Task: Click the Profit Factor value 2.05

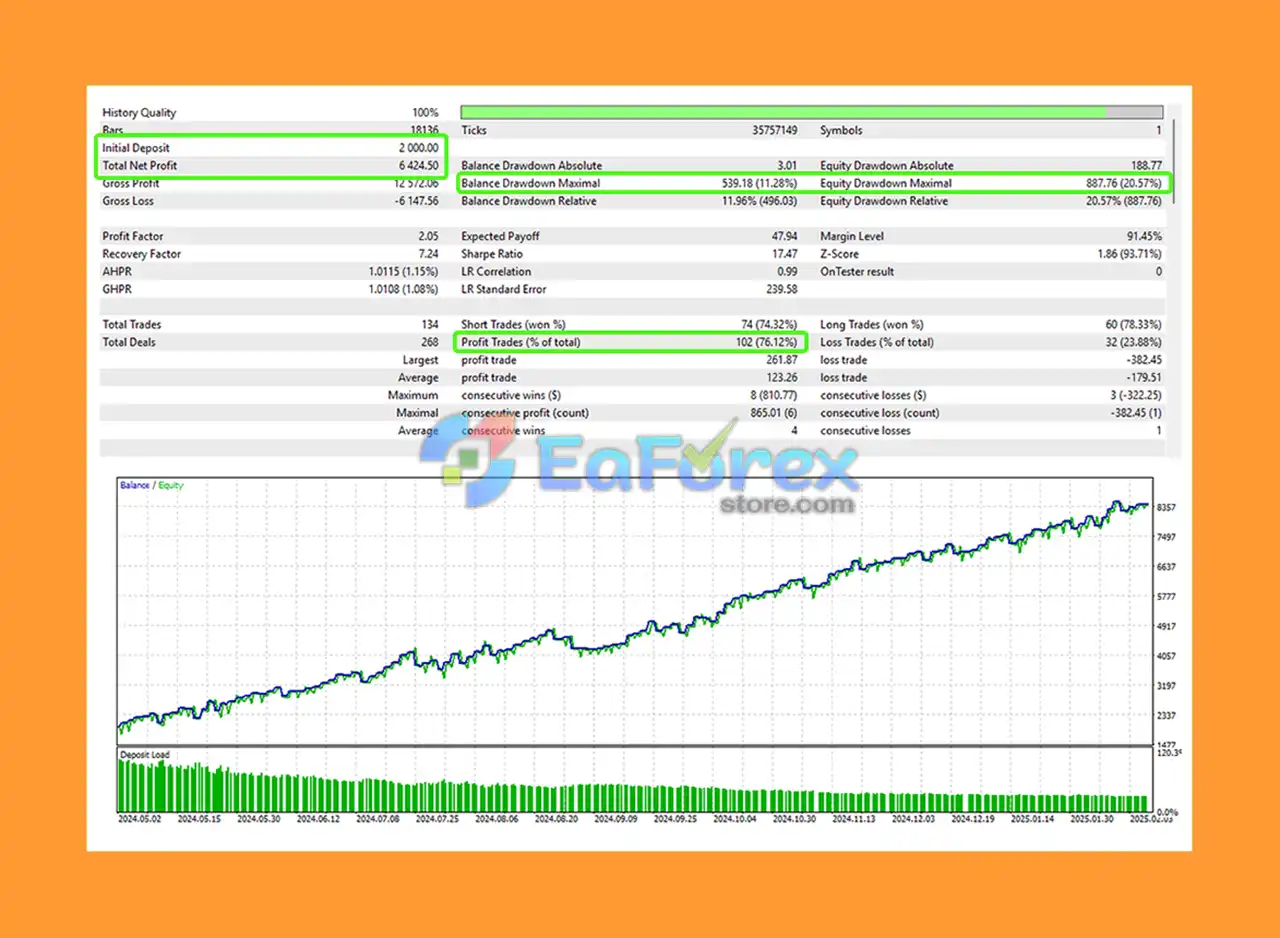Action: (x=428, y=236)
